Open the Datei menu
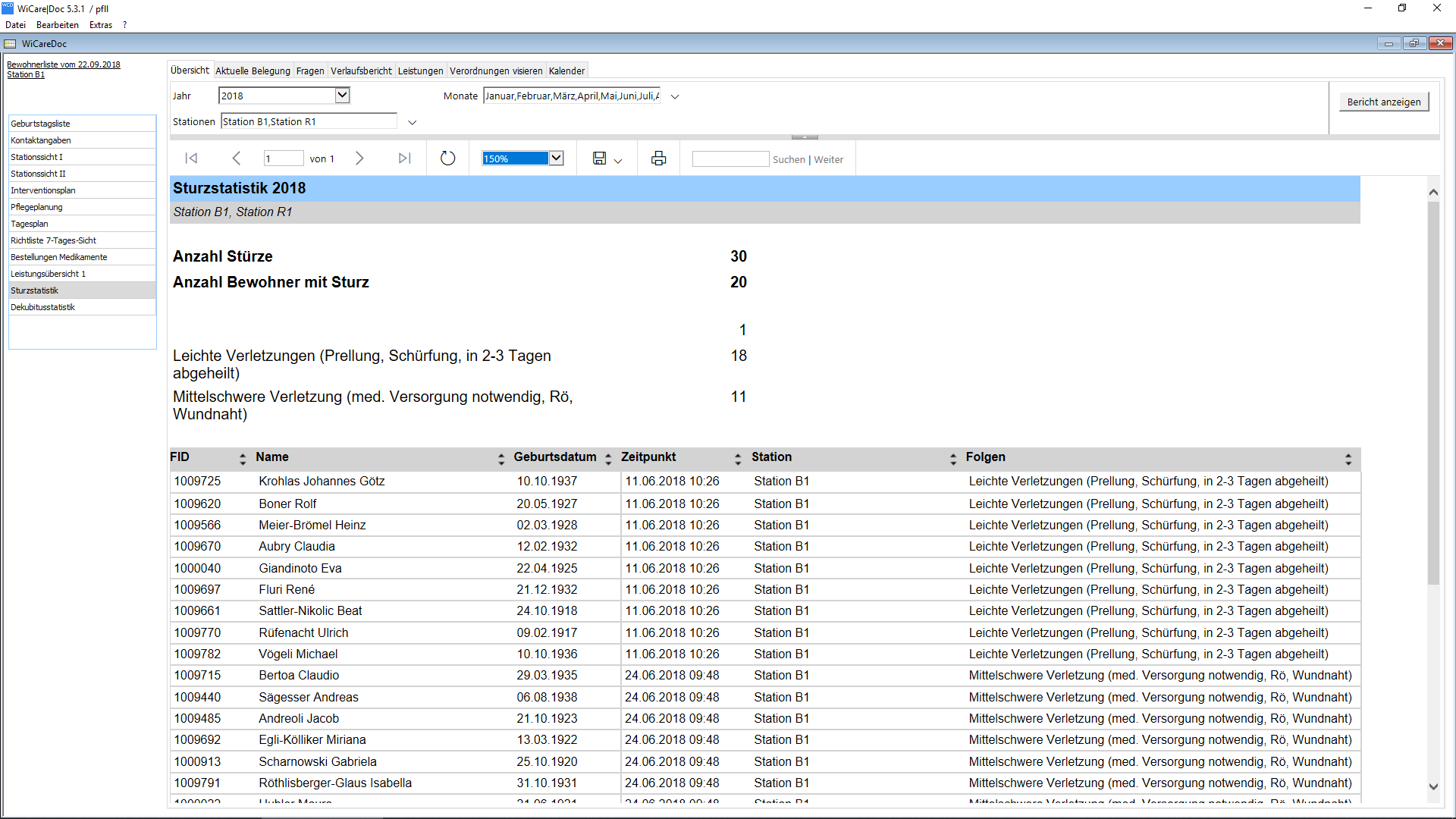The image size is (1456, 819). [15, 25]
